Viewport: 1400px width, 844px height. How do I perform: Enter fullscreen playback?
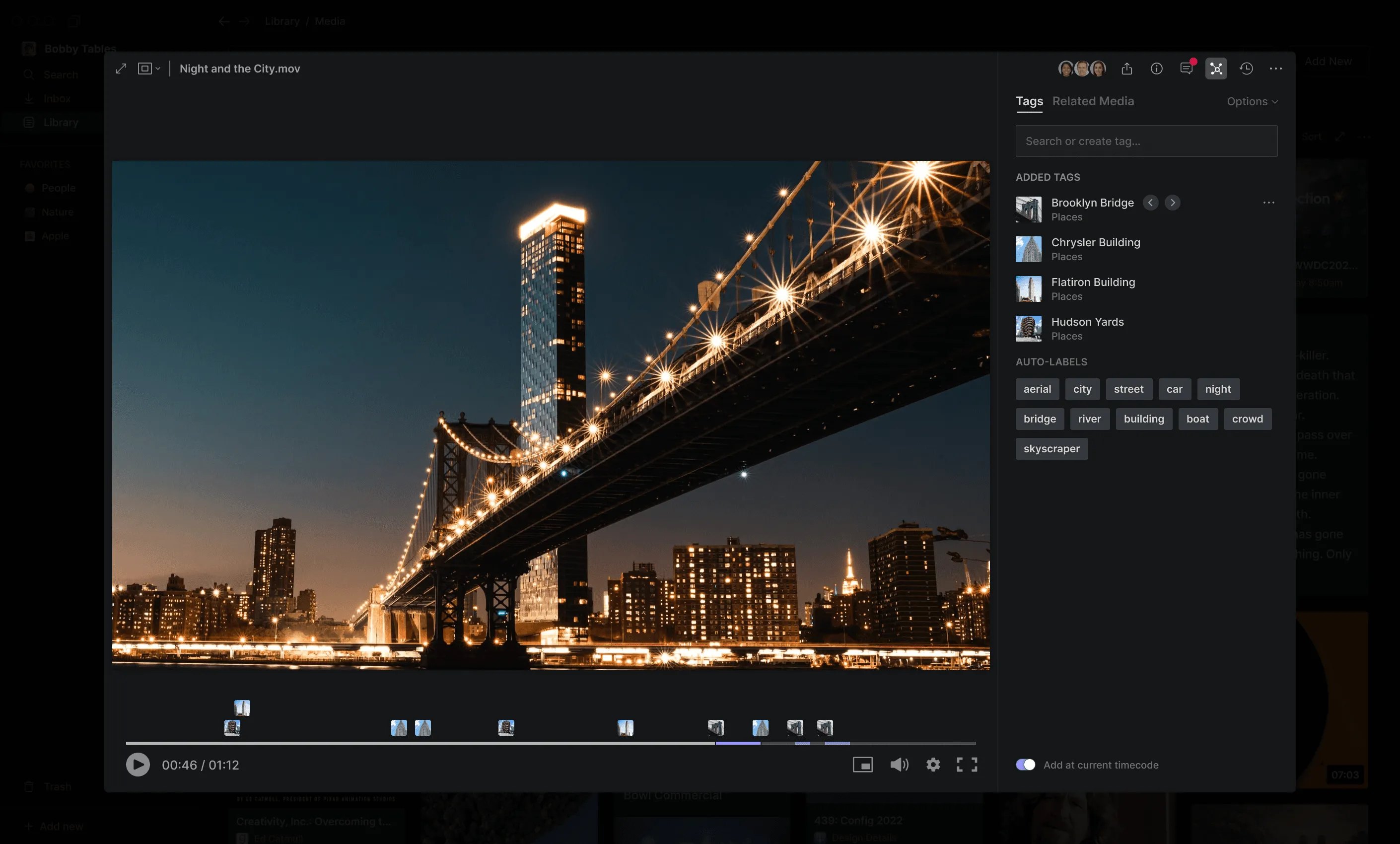click(967, 765)
